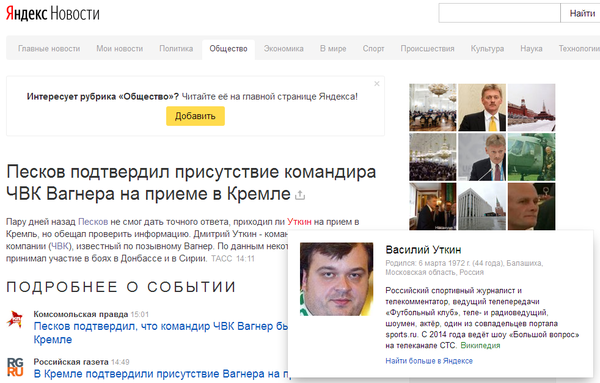Switch to the Спорт tab

[373, 49]
